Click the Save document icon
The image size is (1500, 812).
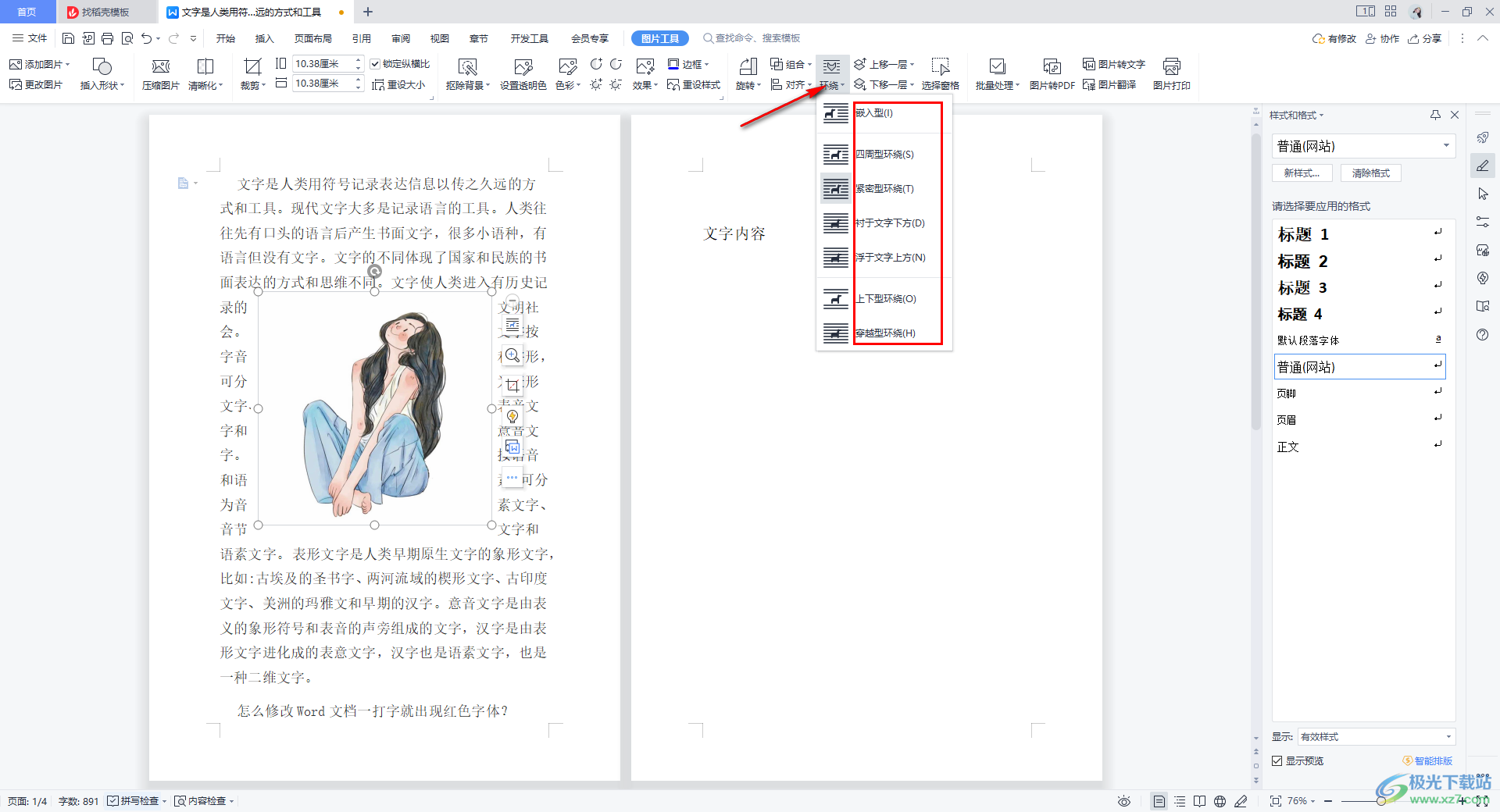(x=68, y=38)
